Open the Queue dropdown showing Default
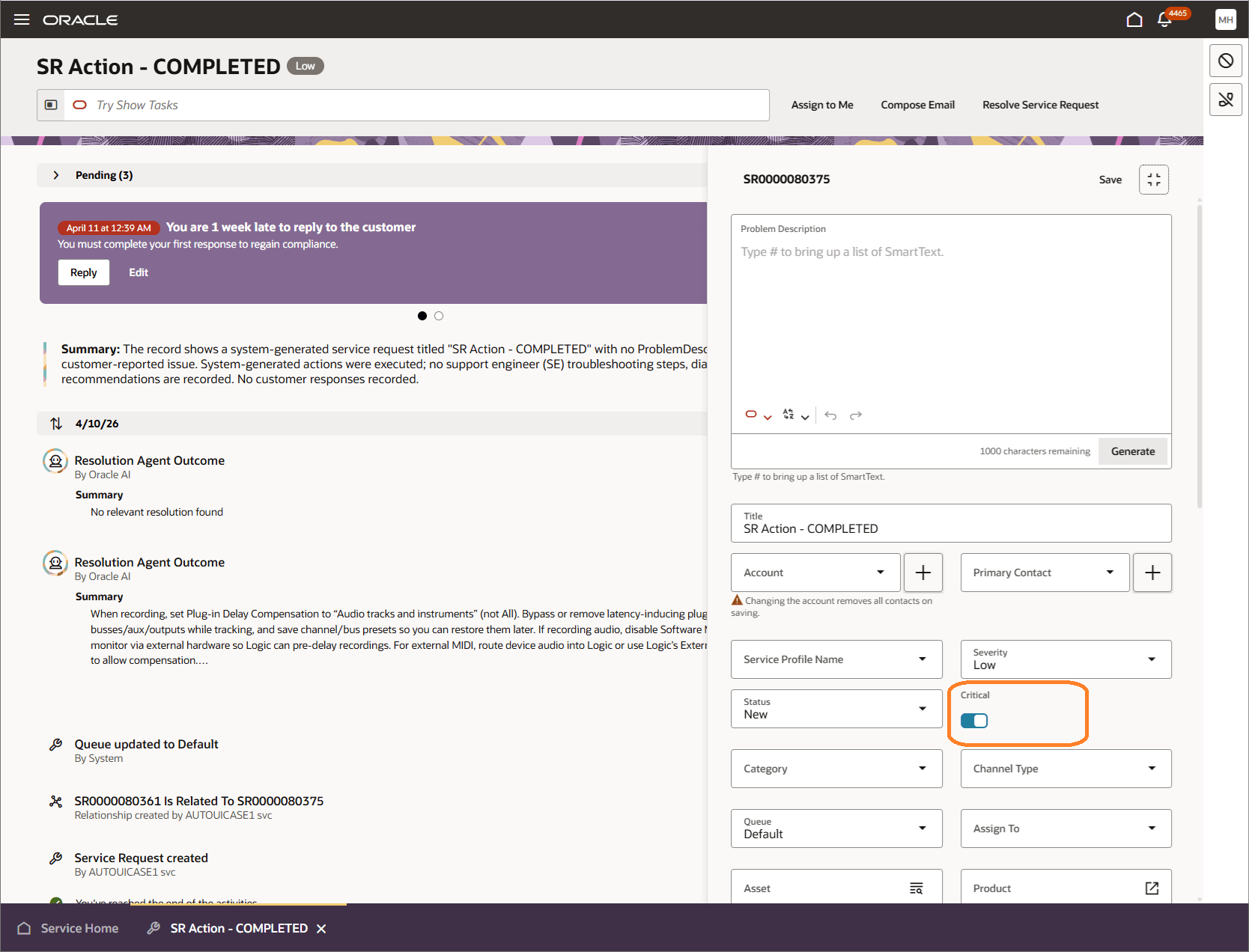This screenshot has height=952, width=1249. [x=836, y=829]
